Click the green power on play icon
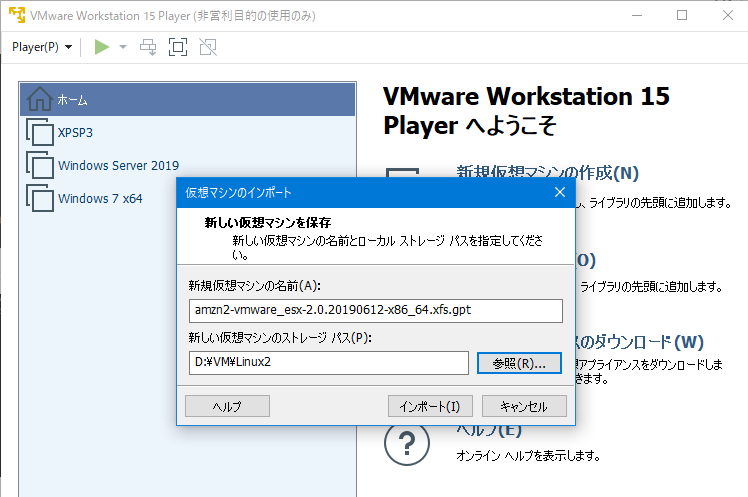The width and height of the screenshot is (748, 497). coord(102,47)
